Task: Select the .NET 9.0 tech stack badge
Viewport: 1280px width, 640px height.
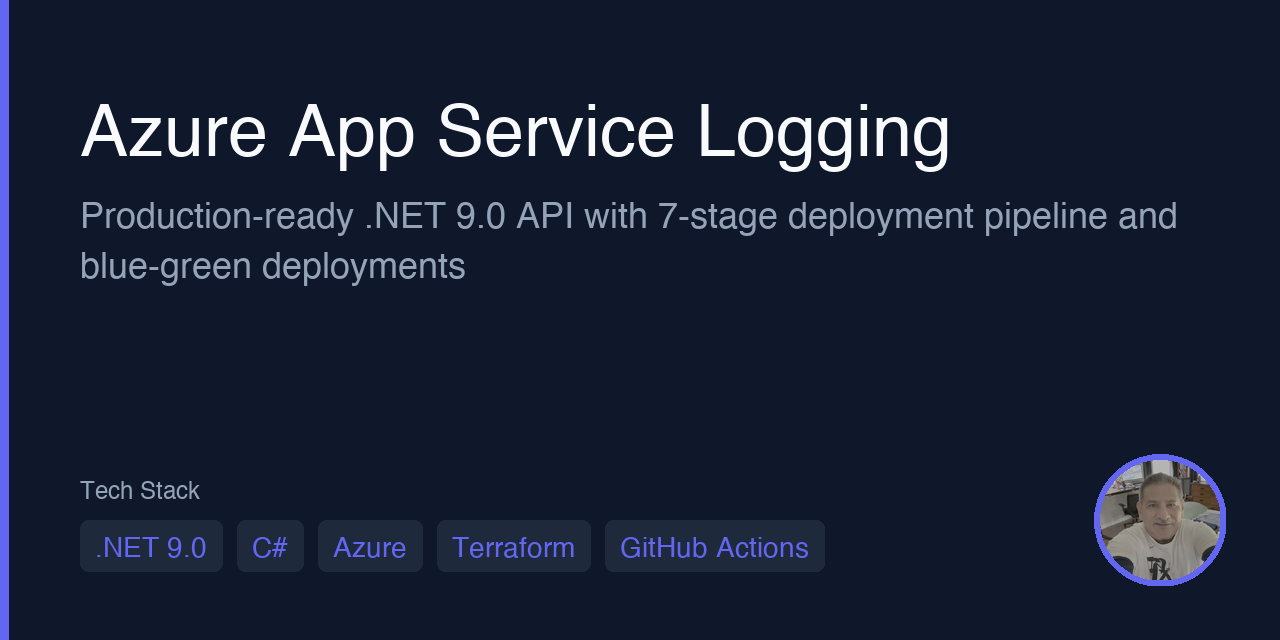Action: click(x=151, y=546)
